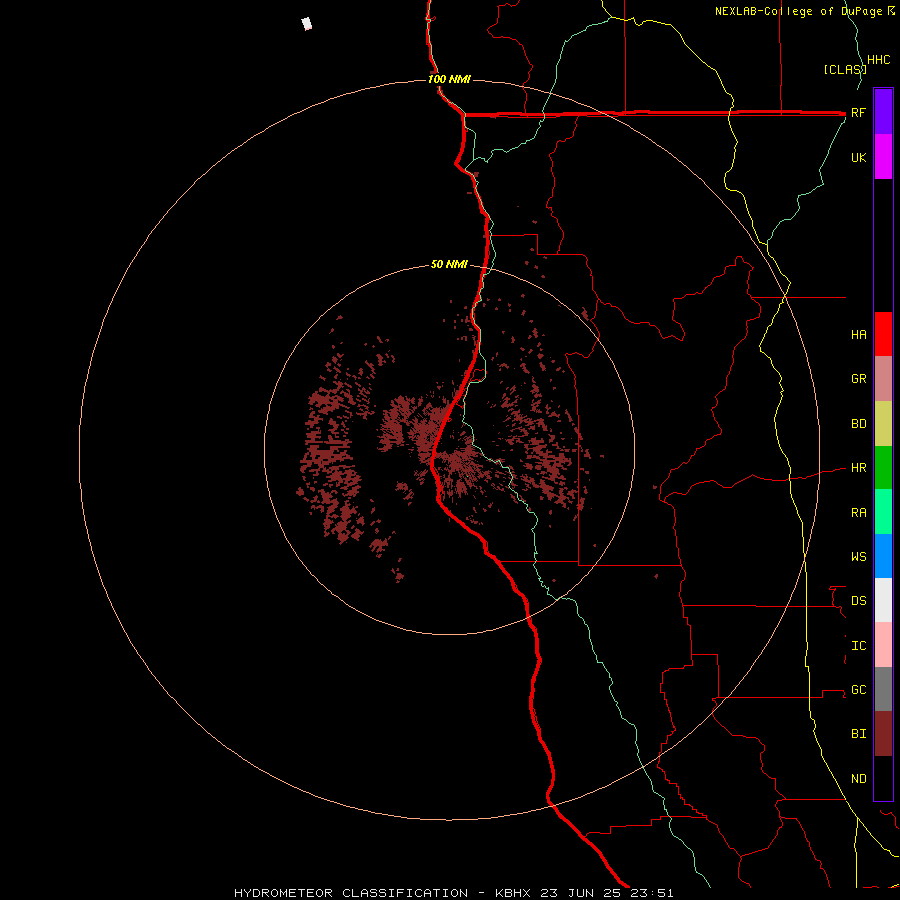This screenshot has height=900, width=900.
Task: Click the GC legend label
Action: (x=858, y=690)
